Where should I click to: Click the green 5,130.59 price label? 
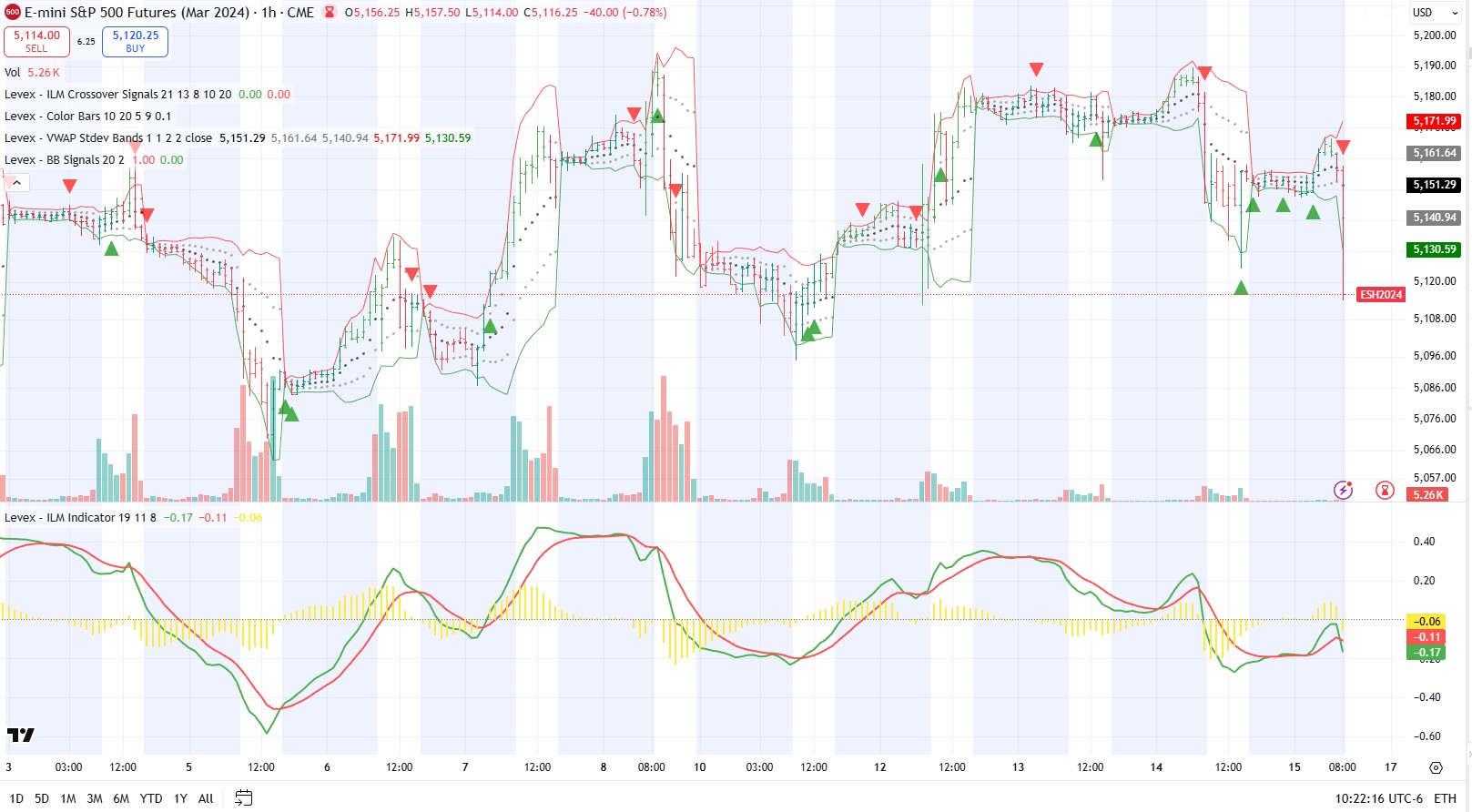(x=1435, y=249)
